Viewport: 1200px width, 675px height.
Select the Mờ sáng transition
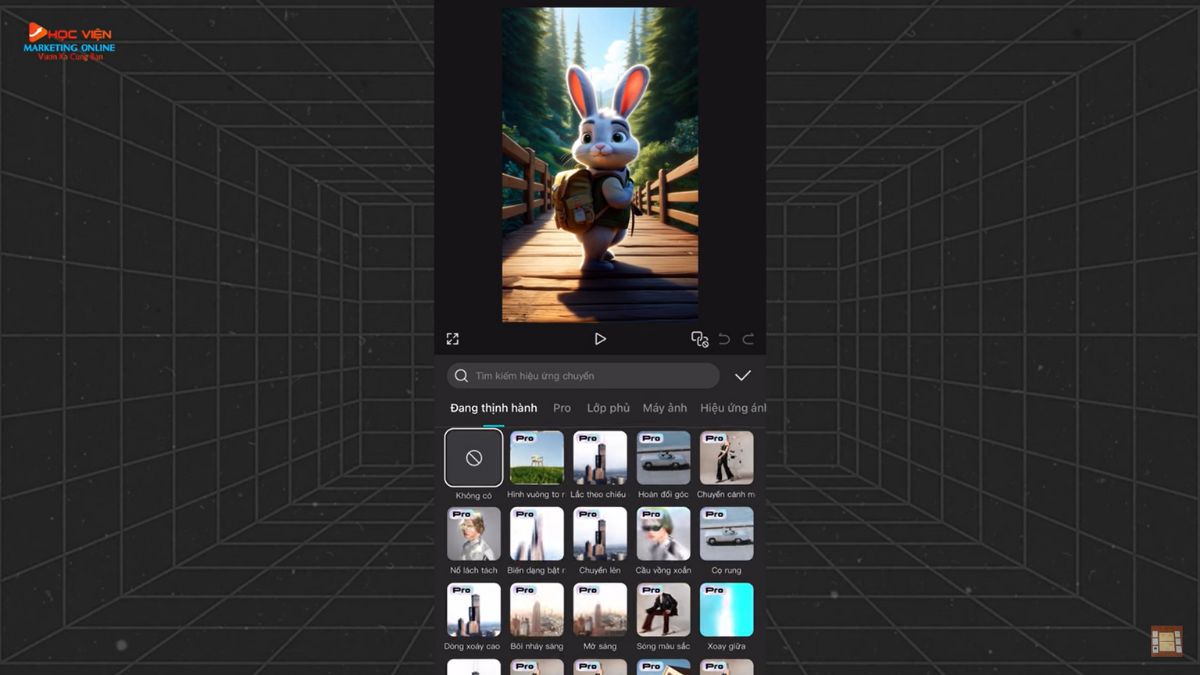click(600, 610)
